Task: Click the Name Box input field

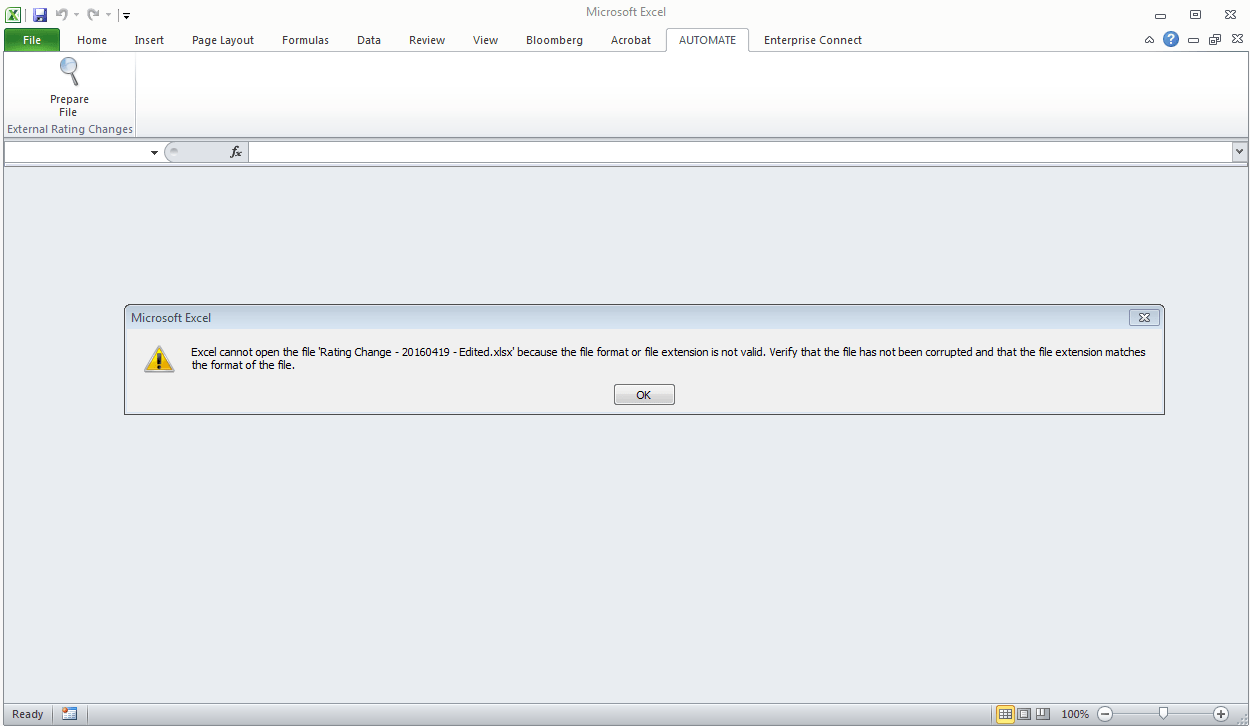Action: (x=76, y=152)
